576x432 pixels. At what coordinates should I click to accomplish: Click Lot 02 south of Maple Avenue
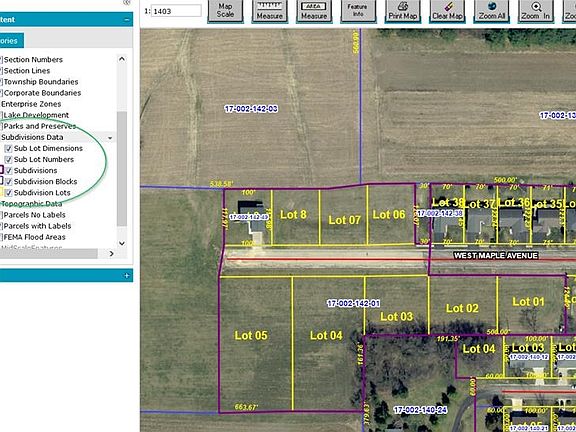click(462, 308)
